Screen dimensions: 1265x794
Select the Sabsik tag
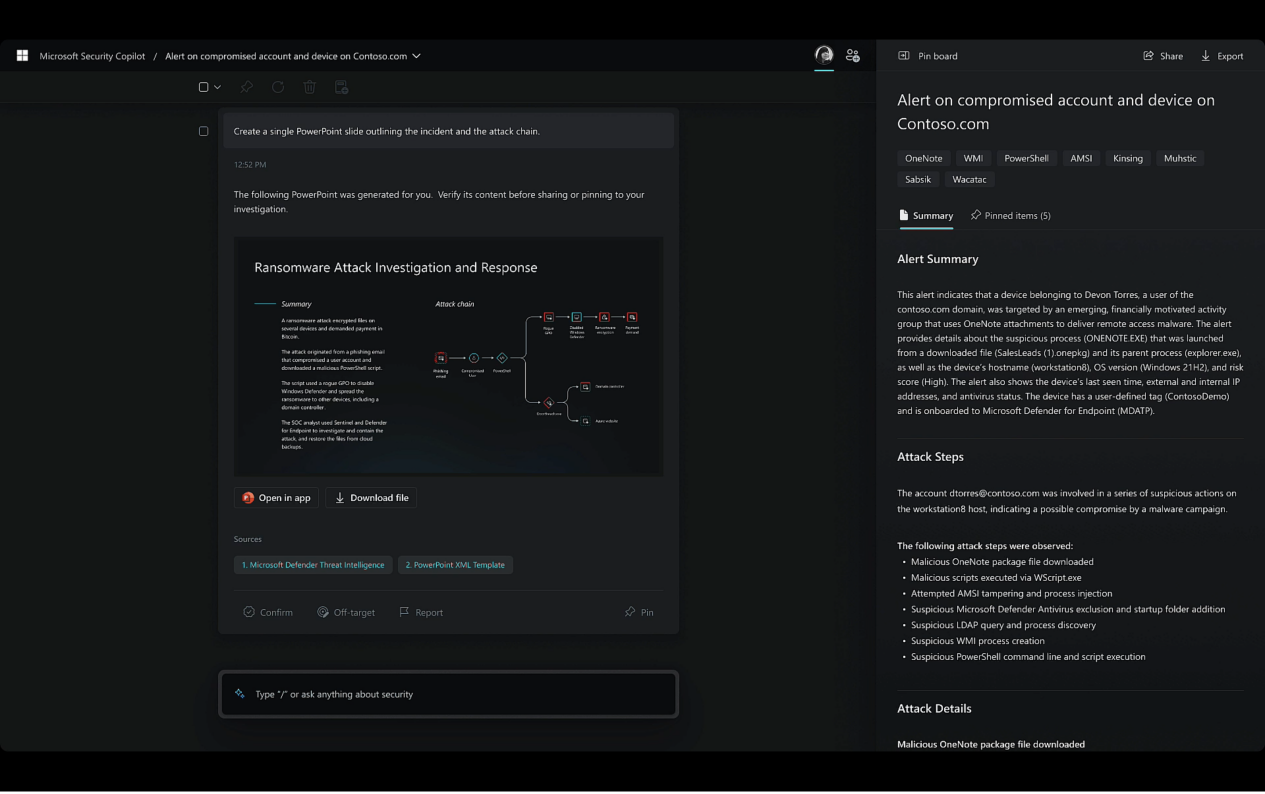[918, 180]
